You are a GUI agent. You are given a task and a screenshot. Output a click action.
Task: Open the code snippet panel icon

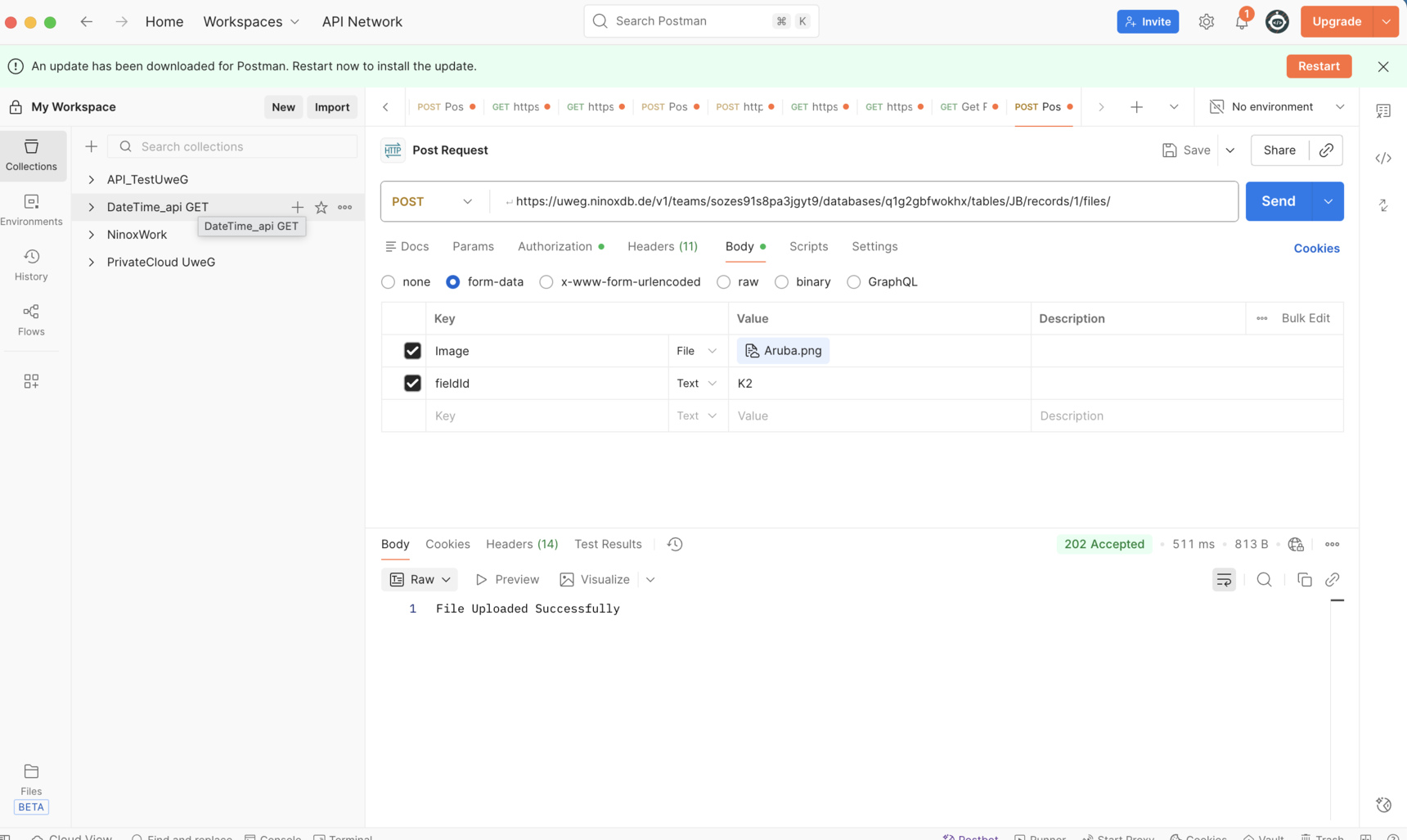point(1382,159)
